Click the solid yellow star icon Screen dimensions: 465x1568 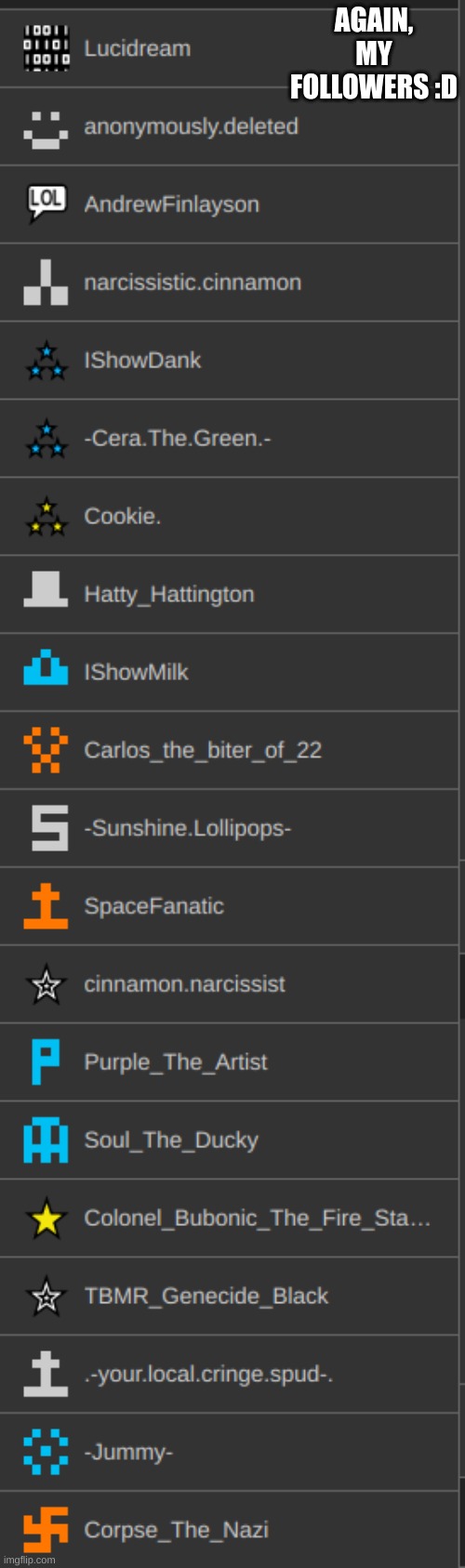pyautogui.click(x=46, y=1219)
